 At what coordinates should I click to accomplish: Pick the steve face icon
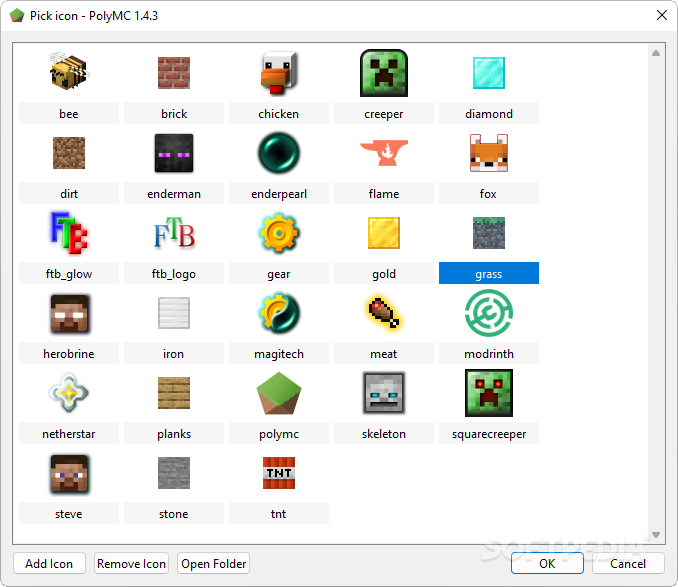point(69,473)
